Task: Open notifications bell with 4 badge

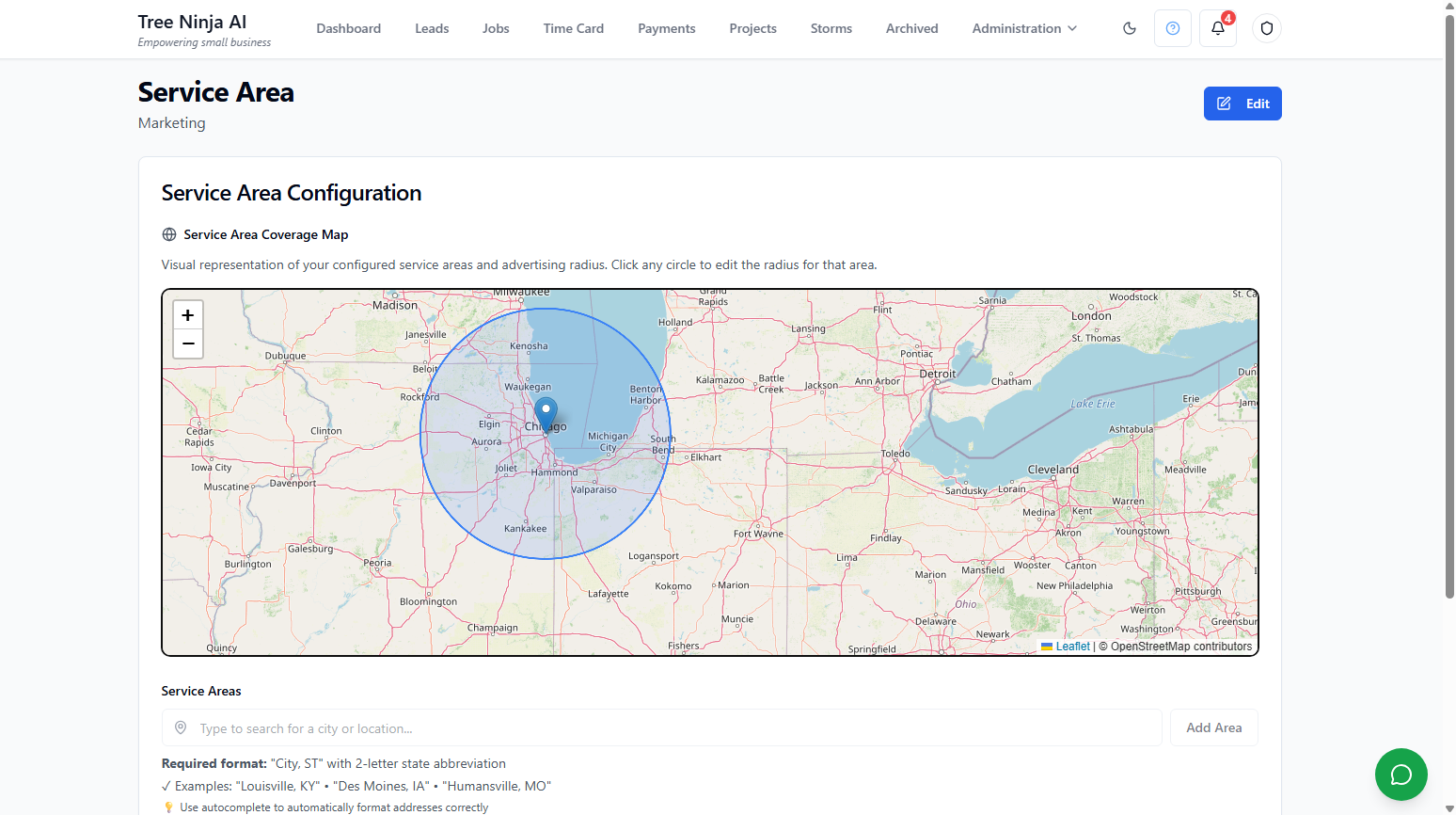Action: pos(1218,28)
